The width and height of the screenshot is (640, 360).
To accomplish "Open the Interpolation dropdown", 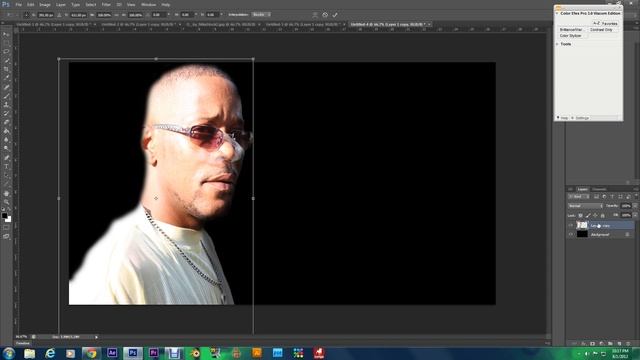I will [261, 15].
